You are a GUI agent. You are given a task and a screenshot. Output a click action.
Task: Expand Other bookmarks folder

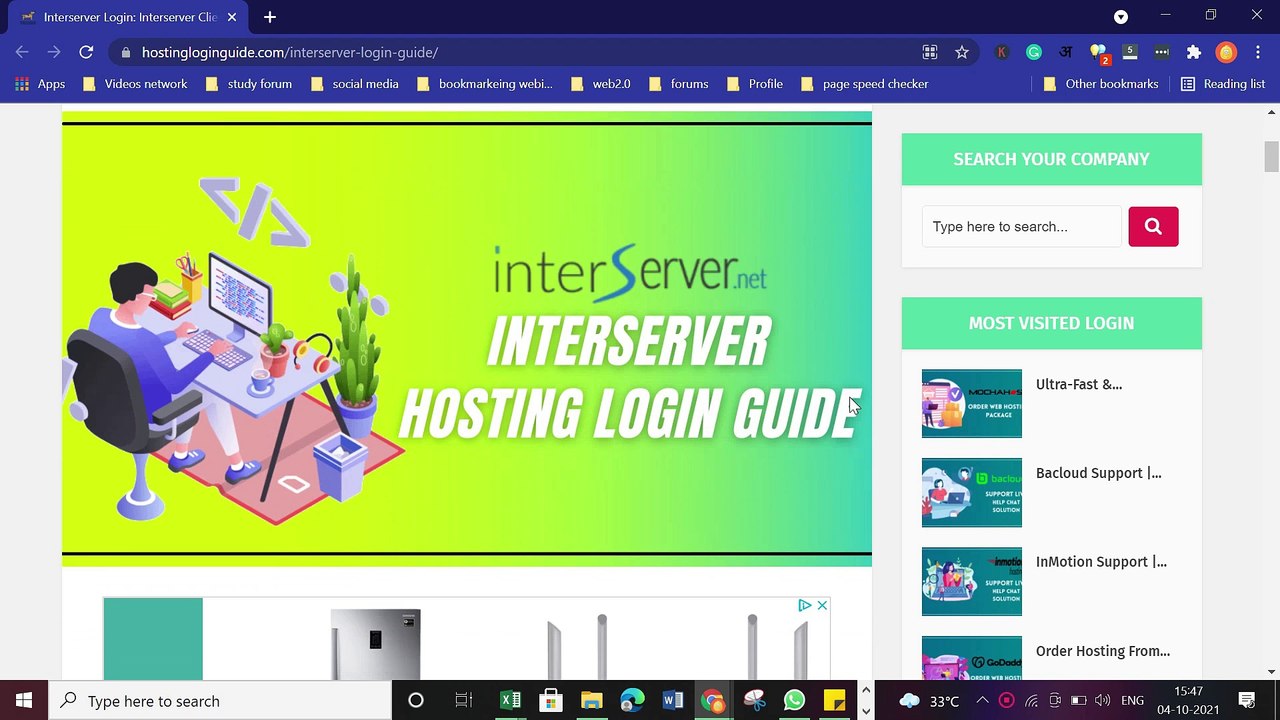(1101, 84)
